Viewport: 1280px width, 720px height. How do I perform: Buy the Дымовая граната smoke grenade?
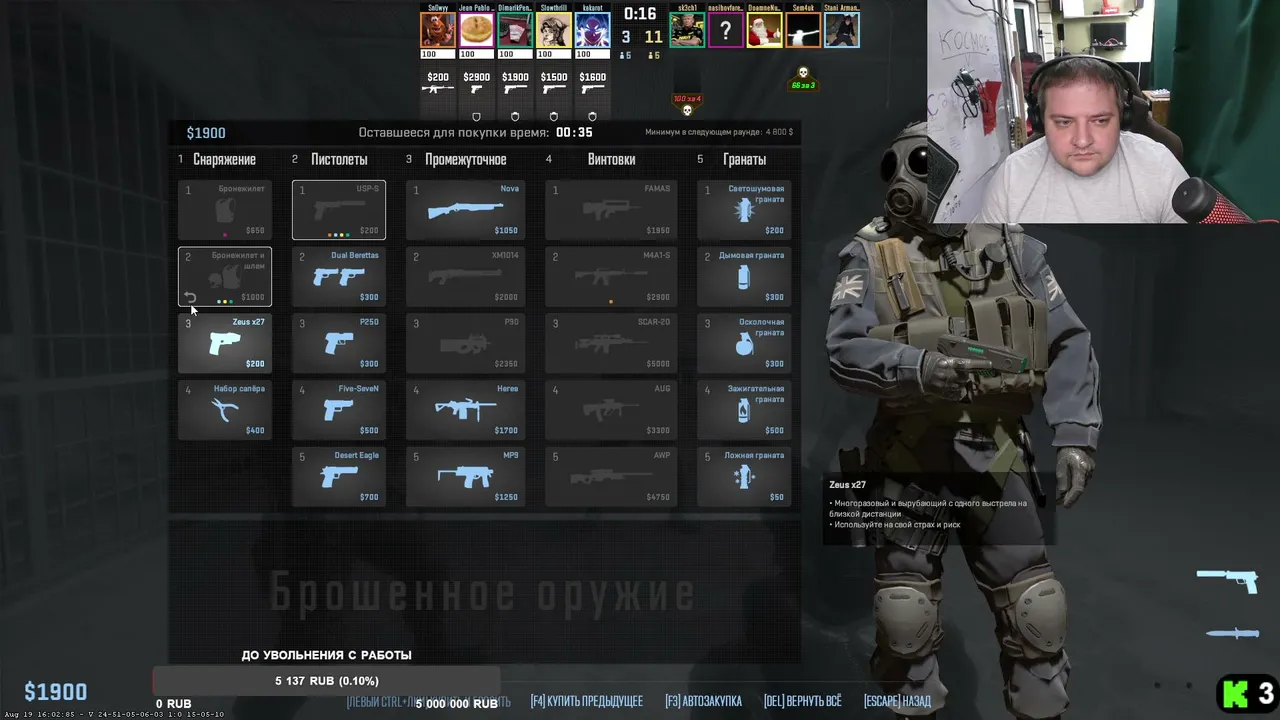tap(744, 277)
